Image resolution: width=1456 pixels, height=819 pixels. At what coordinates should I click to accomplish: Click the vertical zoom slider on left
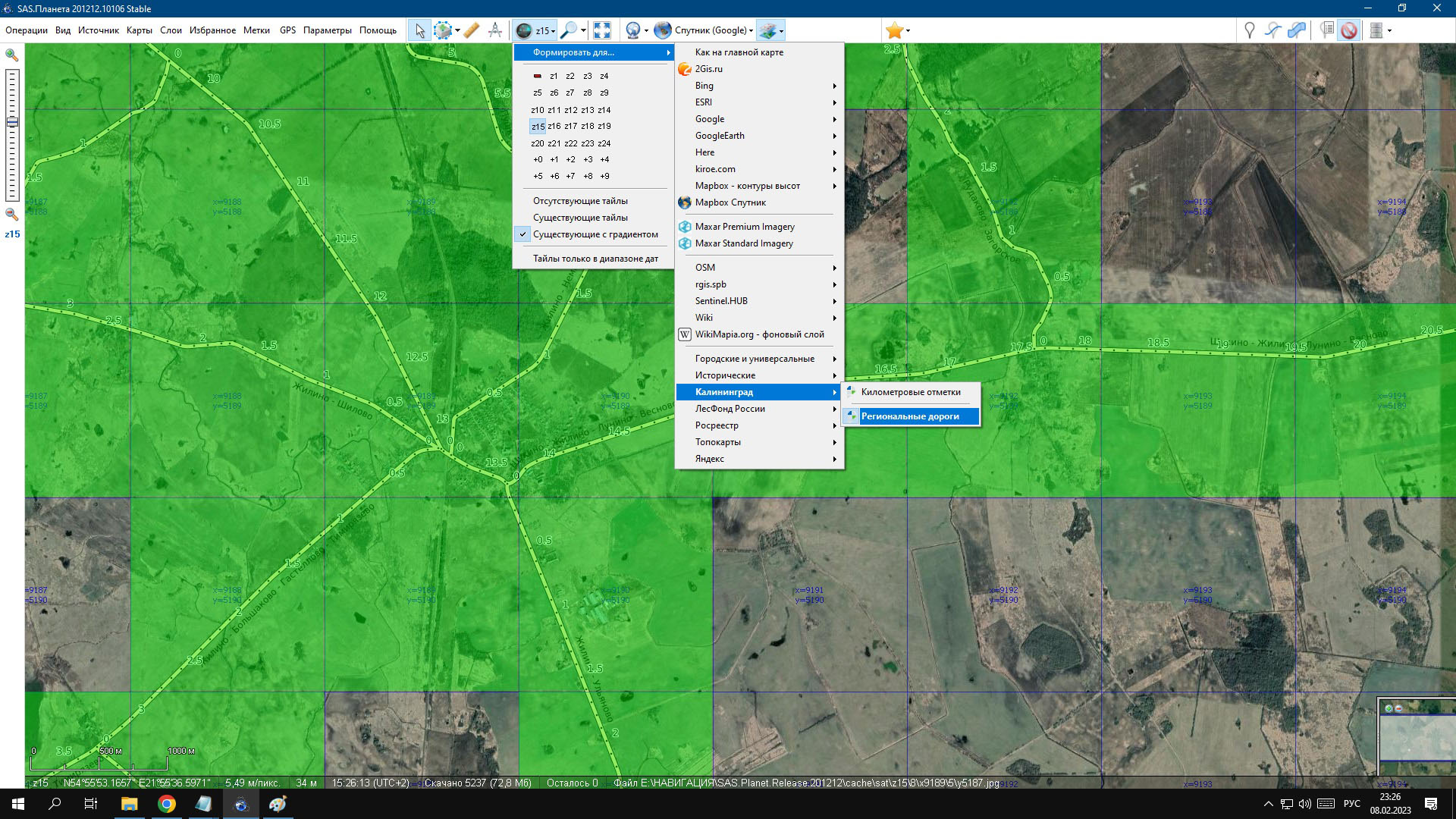click(12, 136)
